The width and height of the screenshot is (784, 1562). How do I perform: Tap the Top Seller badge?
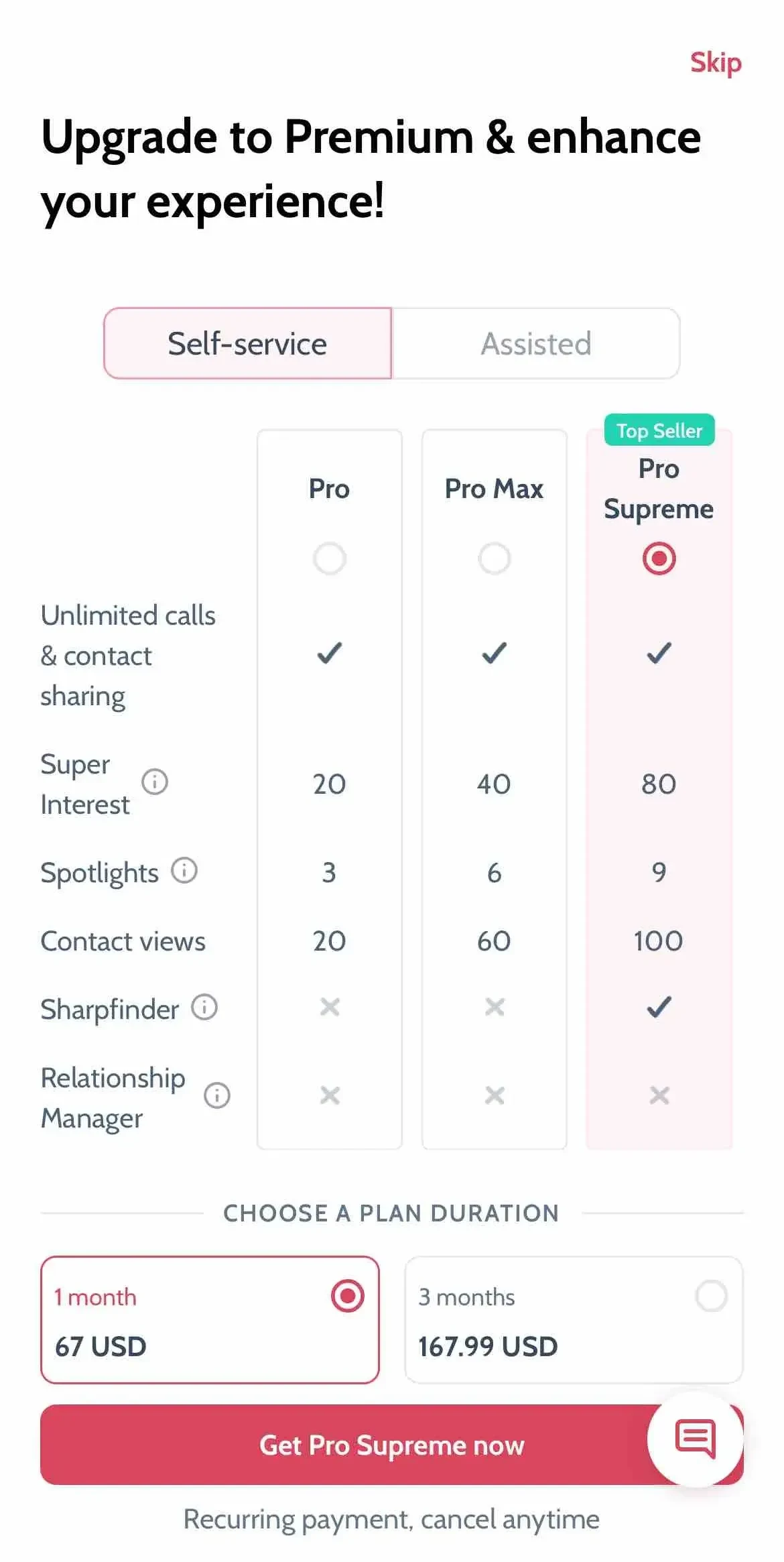point(659,430)
